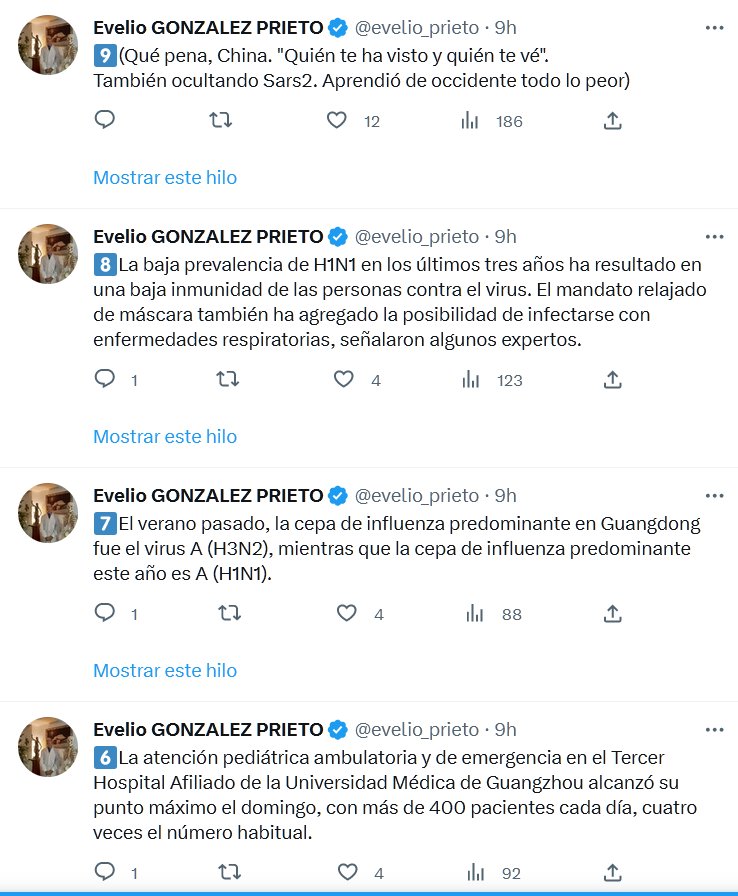Like the Guangdong influenza strain tweet
The image size is (738, 896).
tap(344, 614)
